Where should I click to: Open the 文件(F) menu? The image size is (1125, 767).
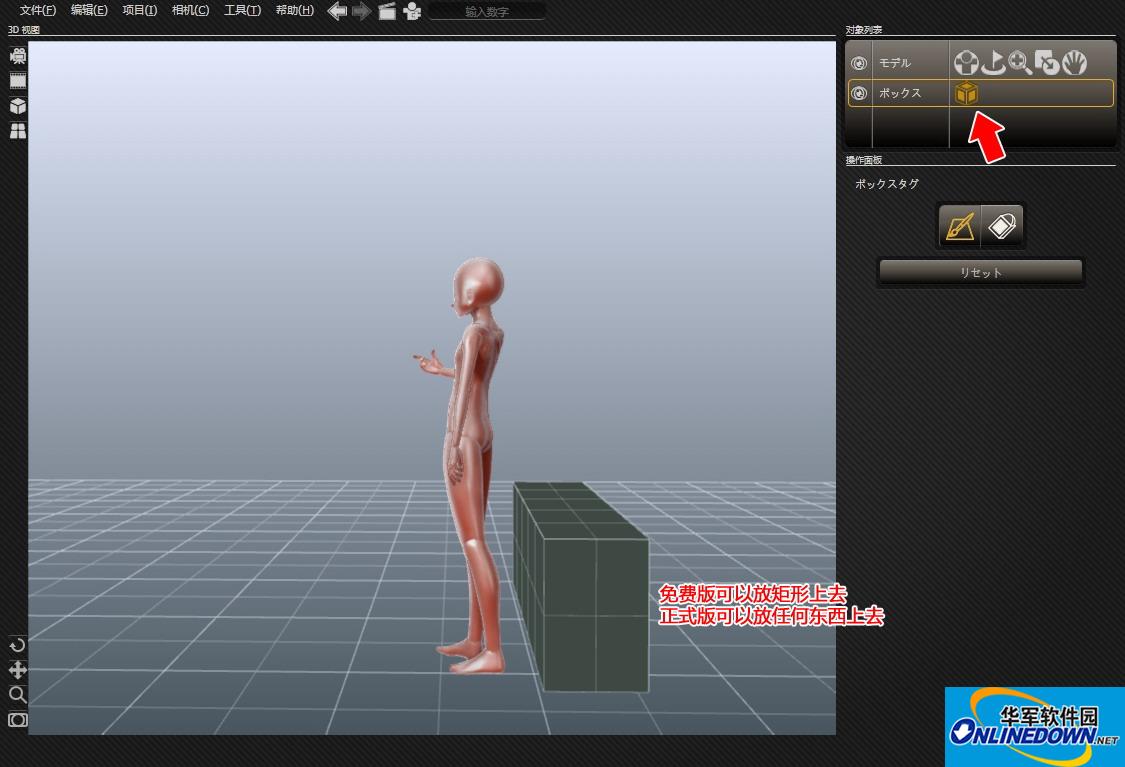(38, 11)
